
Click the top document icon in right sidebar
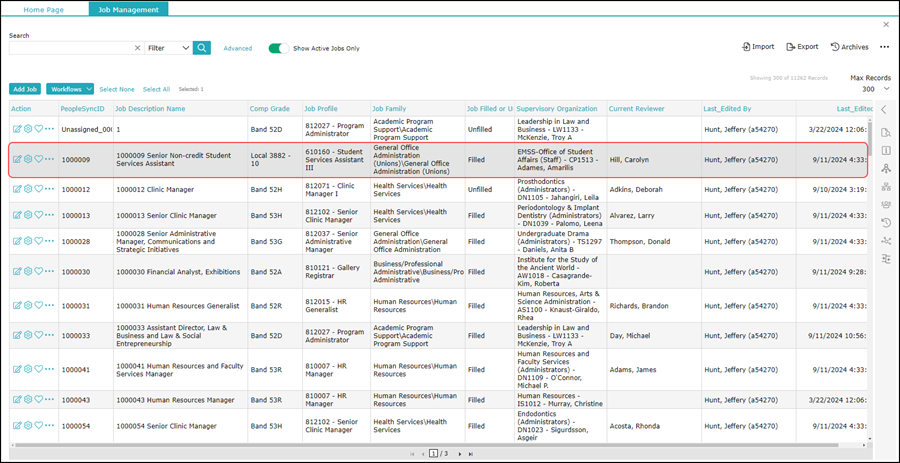(x=885, y=132)
